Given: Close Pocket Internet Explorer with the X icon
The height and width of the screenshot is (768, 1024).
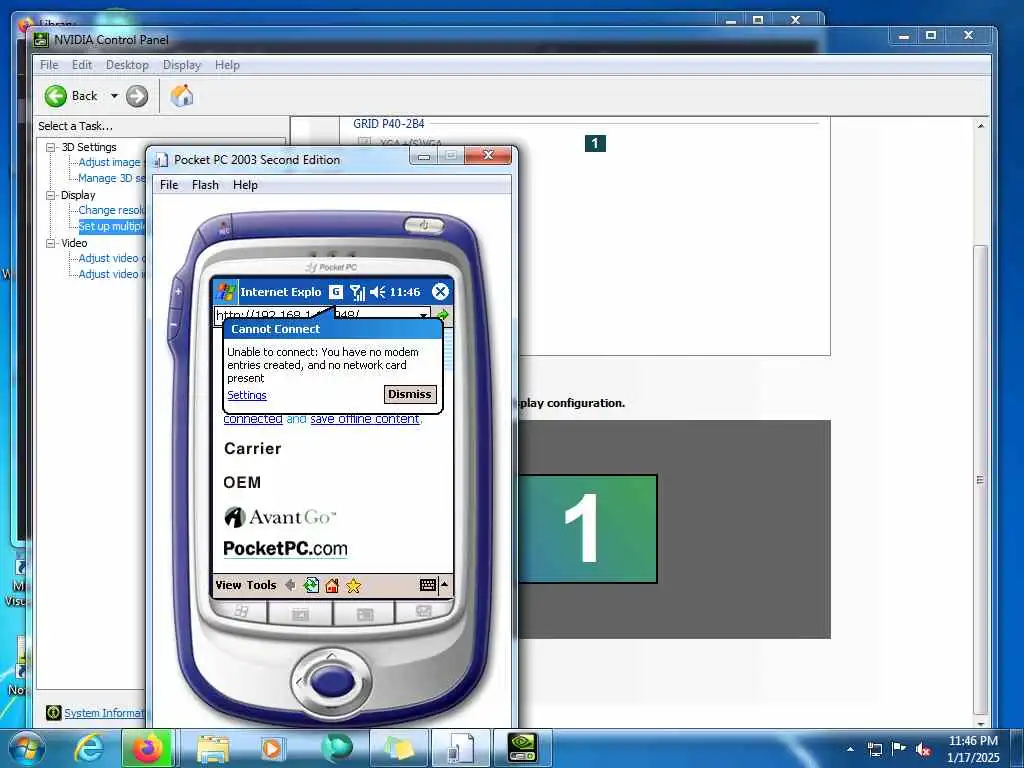Looking at the screenshot, I should tap(441, 292).
